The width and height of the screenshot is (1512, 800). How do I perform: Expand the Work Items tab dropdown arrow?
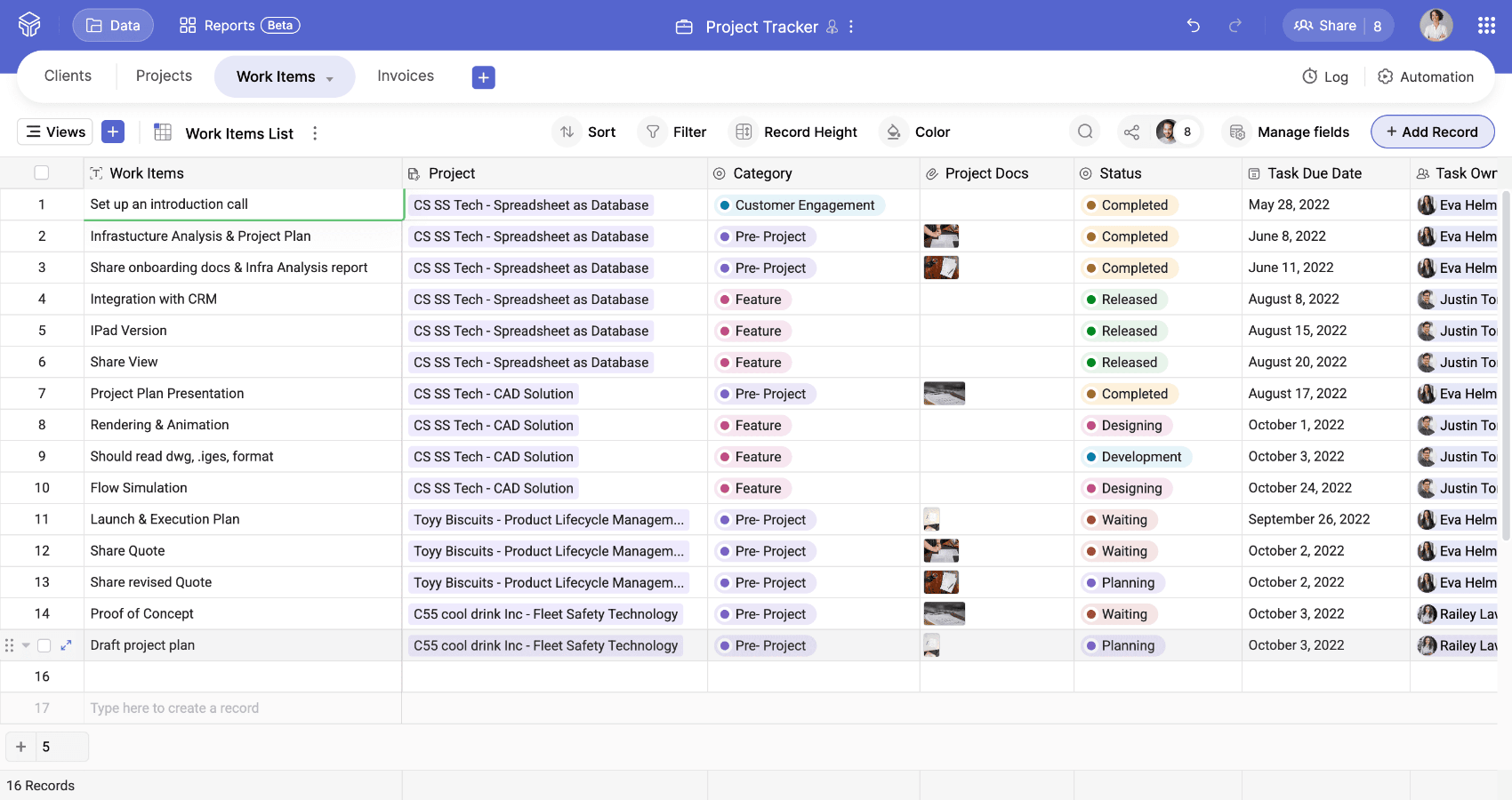click(x=330, y=79)
